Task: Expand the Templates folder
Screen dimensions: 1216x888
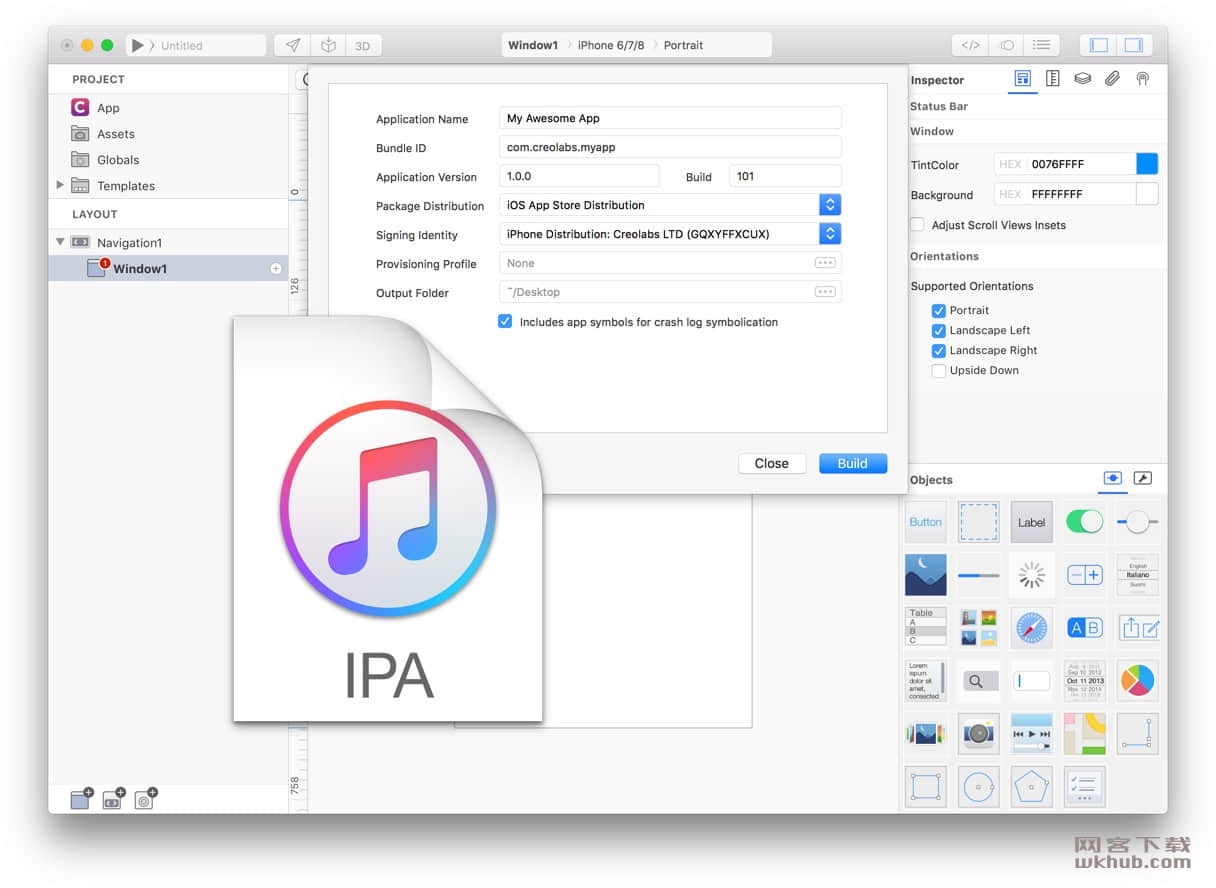Action: 60,185
